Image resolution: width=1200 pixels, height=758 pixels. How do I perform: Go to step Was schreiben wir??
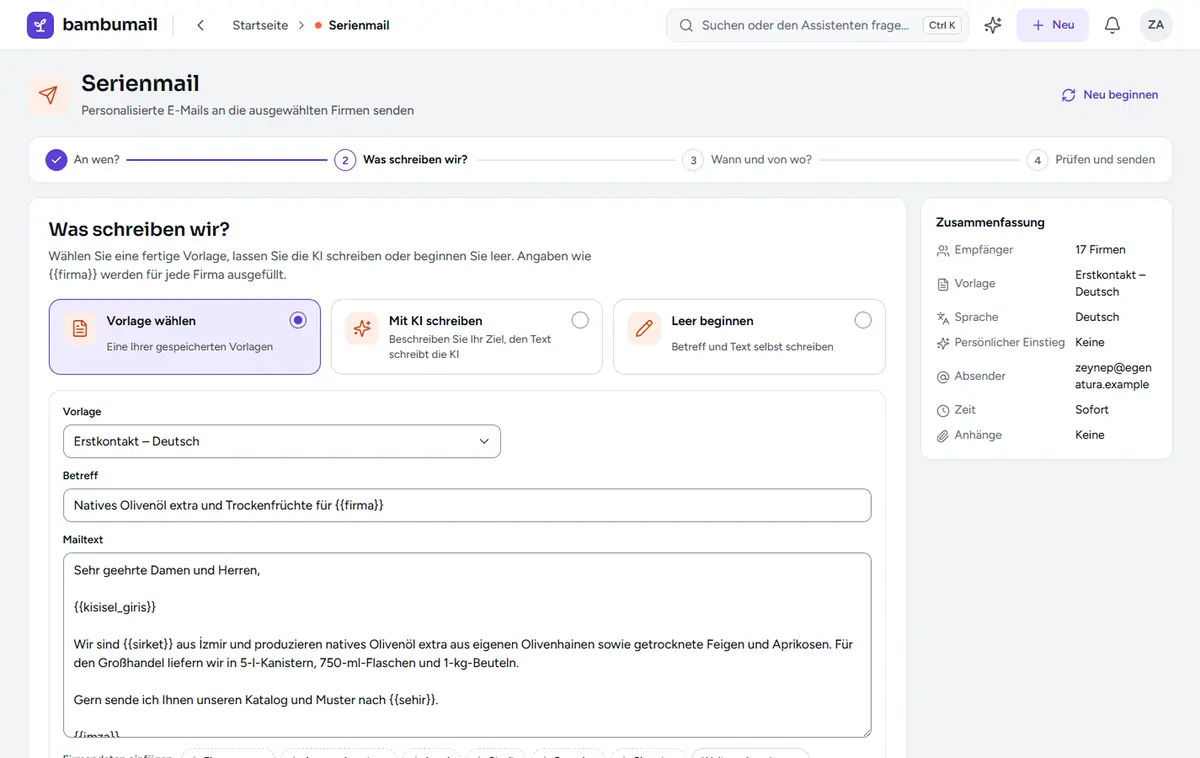(402, 160)
